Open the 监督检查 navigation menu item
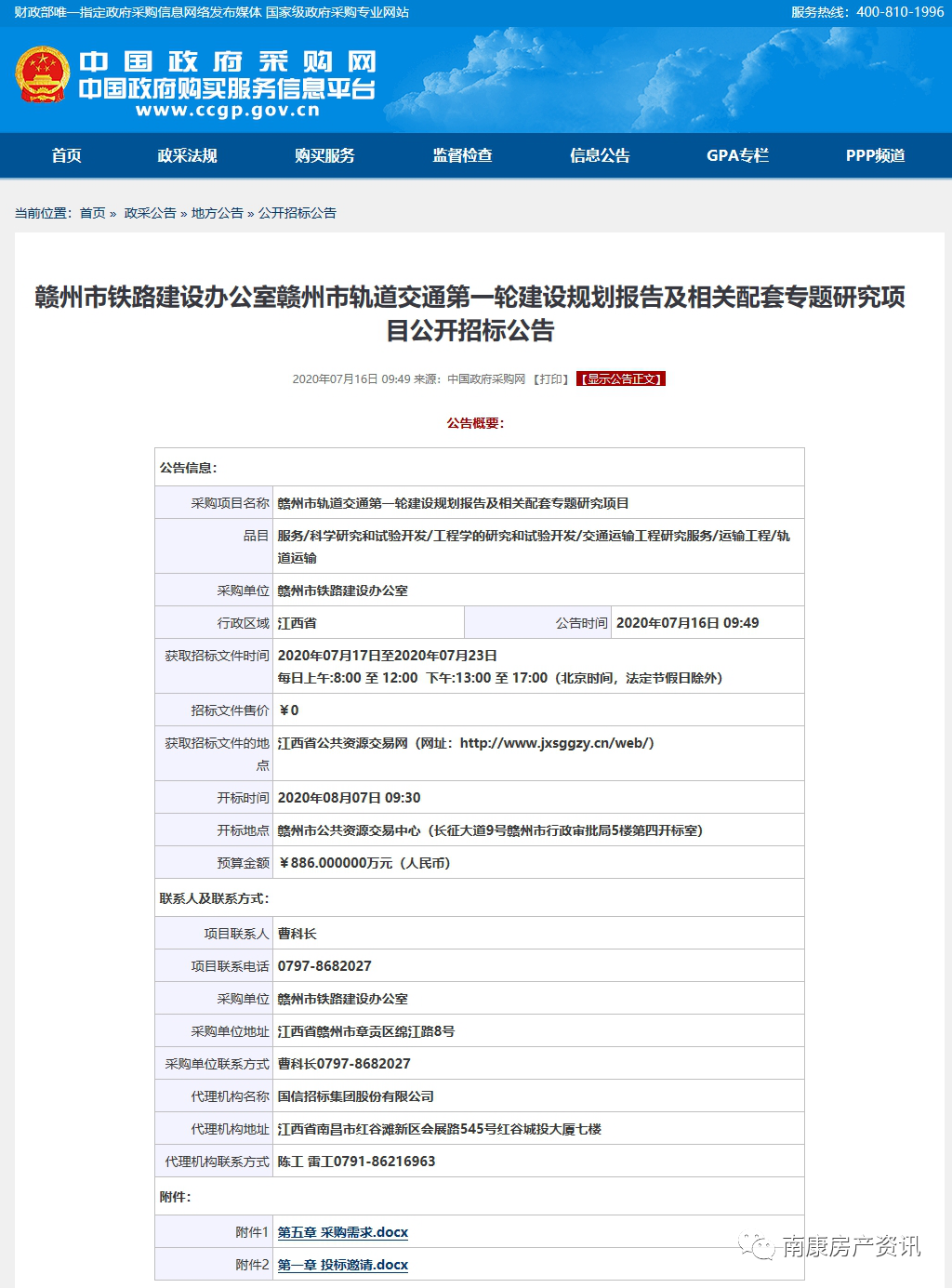The height and width of the screenshot is (1288, 952). tap(462, 155)
